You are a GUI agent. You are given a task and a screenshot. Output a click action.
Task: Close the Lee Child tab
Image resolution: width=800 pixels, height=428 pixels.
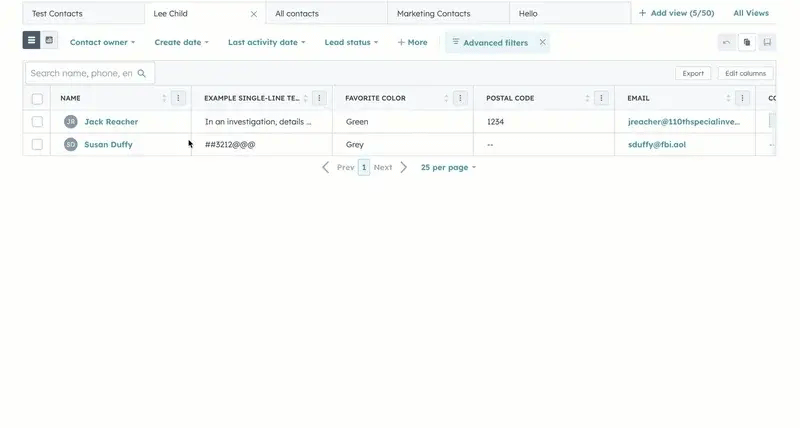click(254, 14)
